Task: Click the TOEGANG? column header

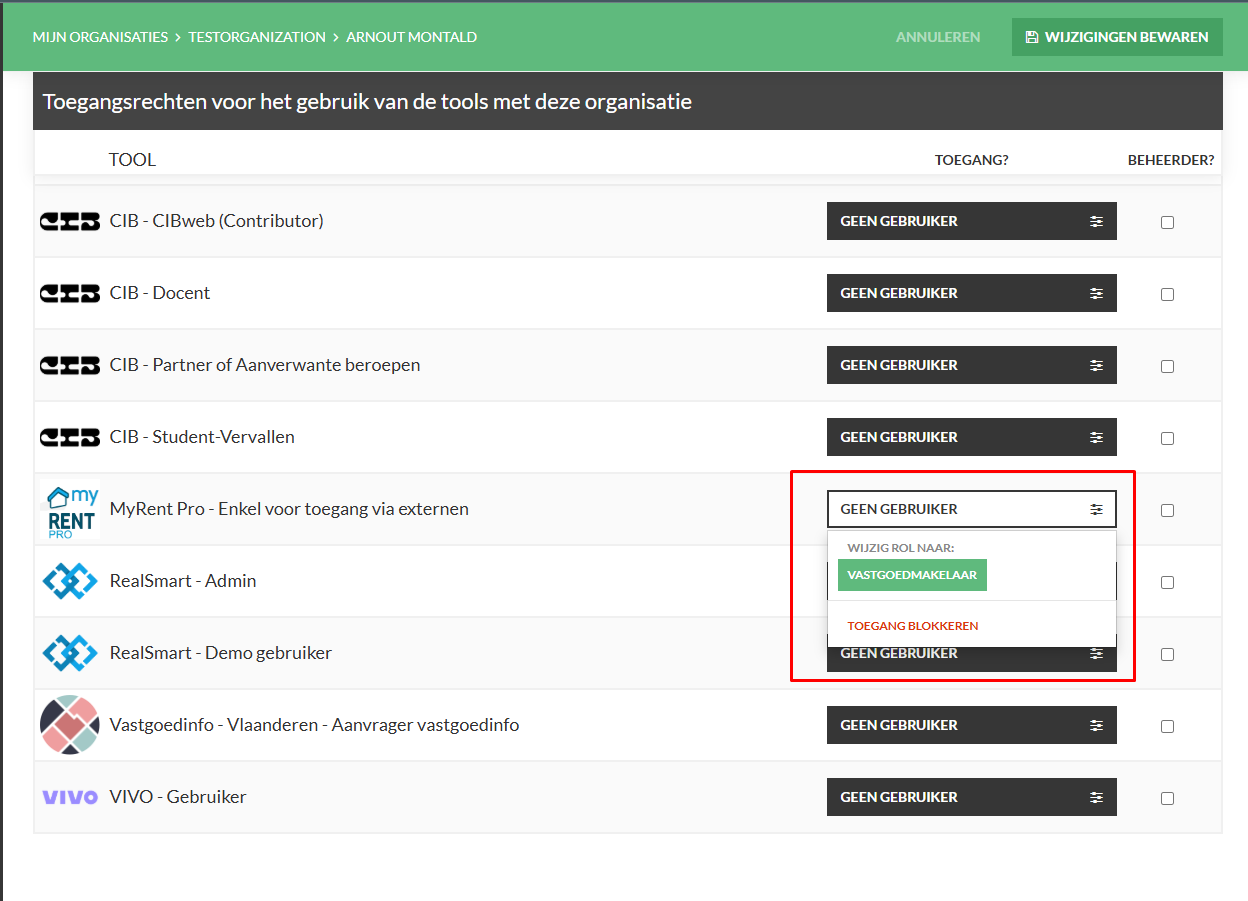Action: coord(972,160)
